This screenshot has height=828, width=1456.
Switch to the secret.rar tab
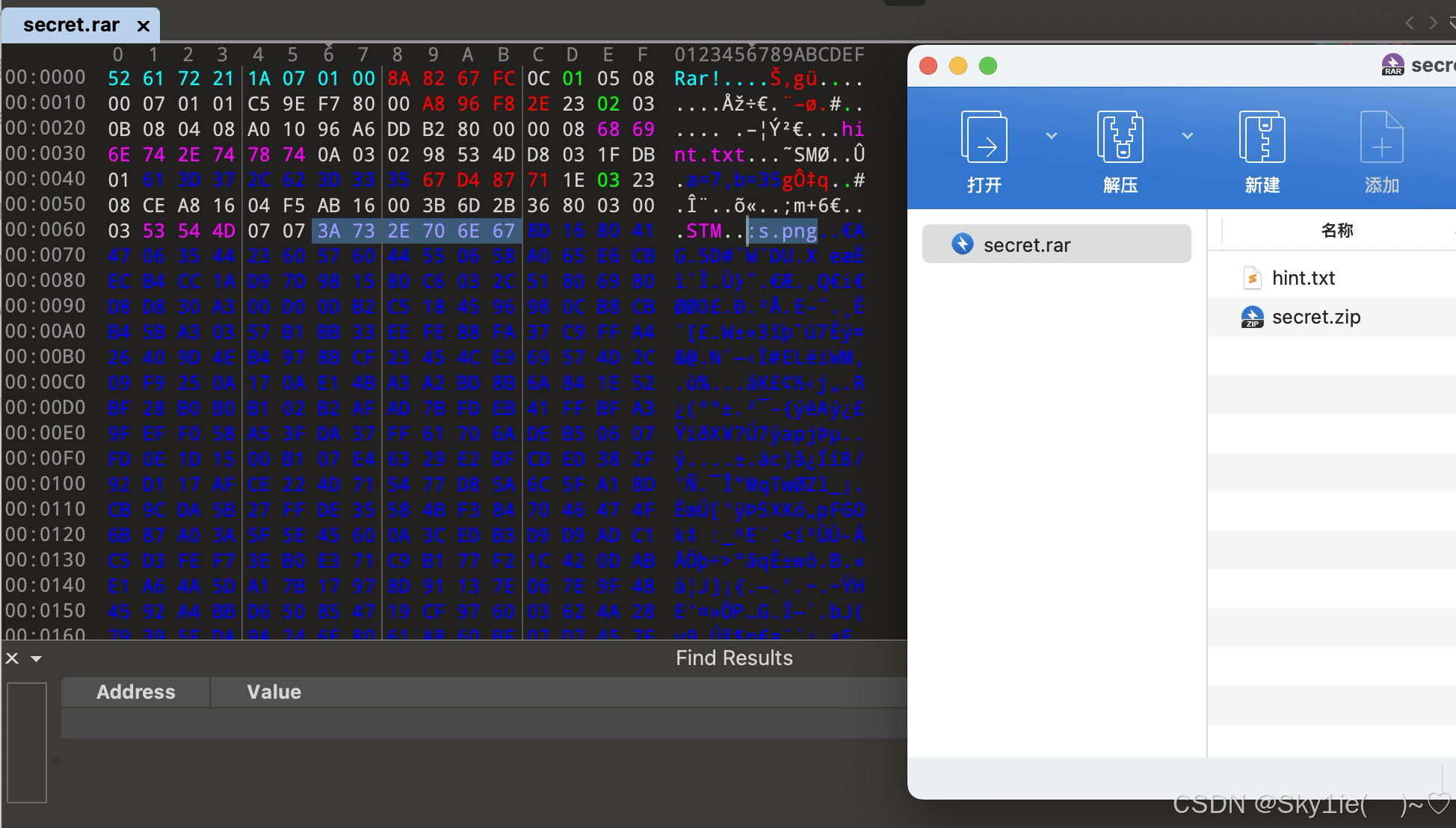click(71, 25)
